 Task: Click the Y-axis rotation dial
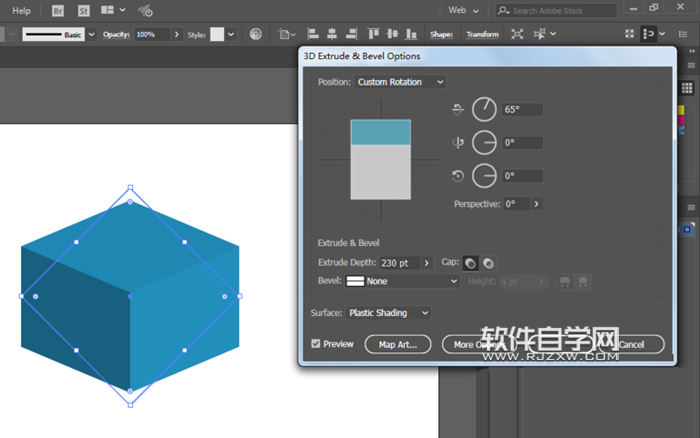pos(484,143)
